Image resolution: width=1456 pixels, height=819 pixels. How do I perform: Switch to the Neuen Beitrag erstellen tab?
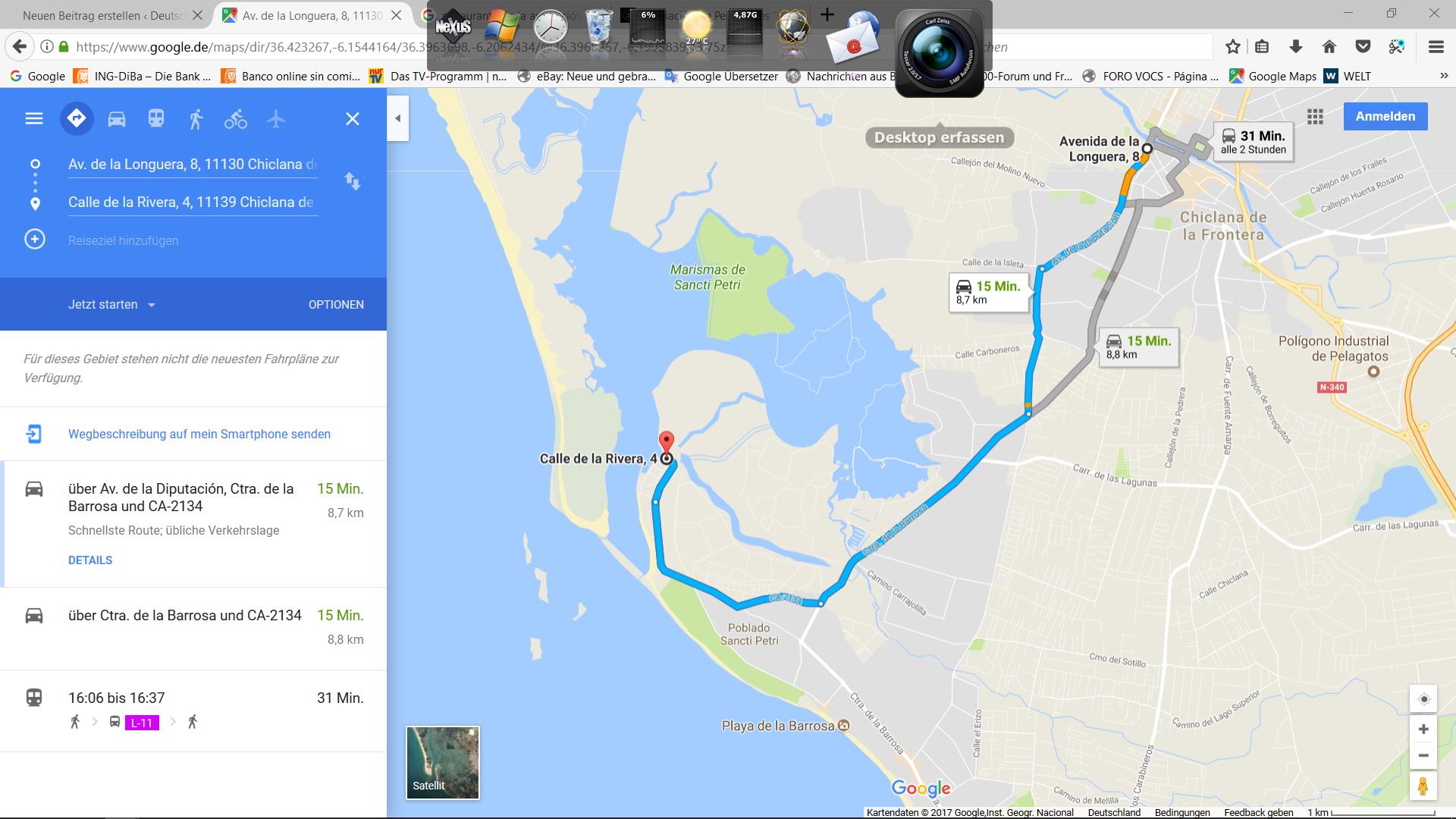pos(102,15)
